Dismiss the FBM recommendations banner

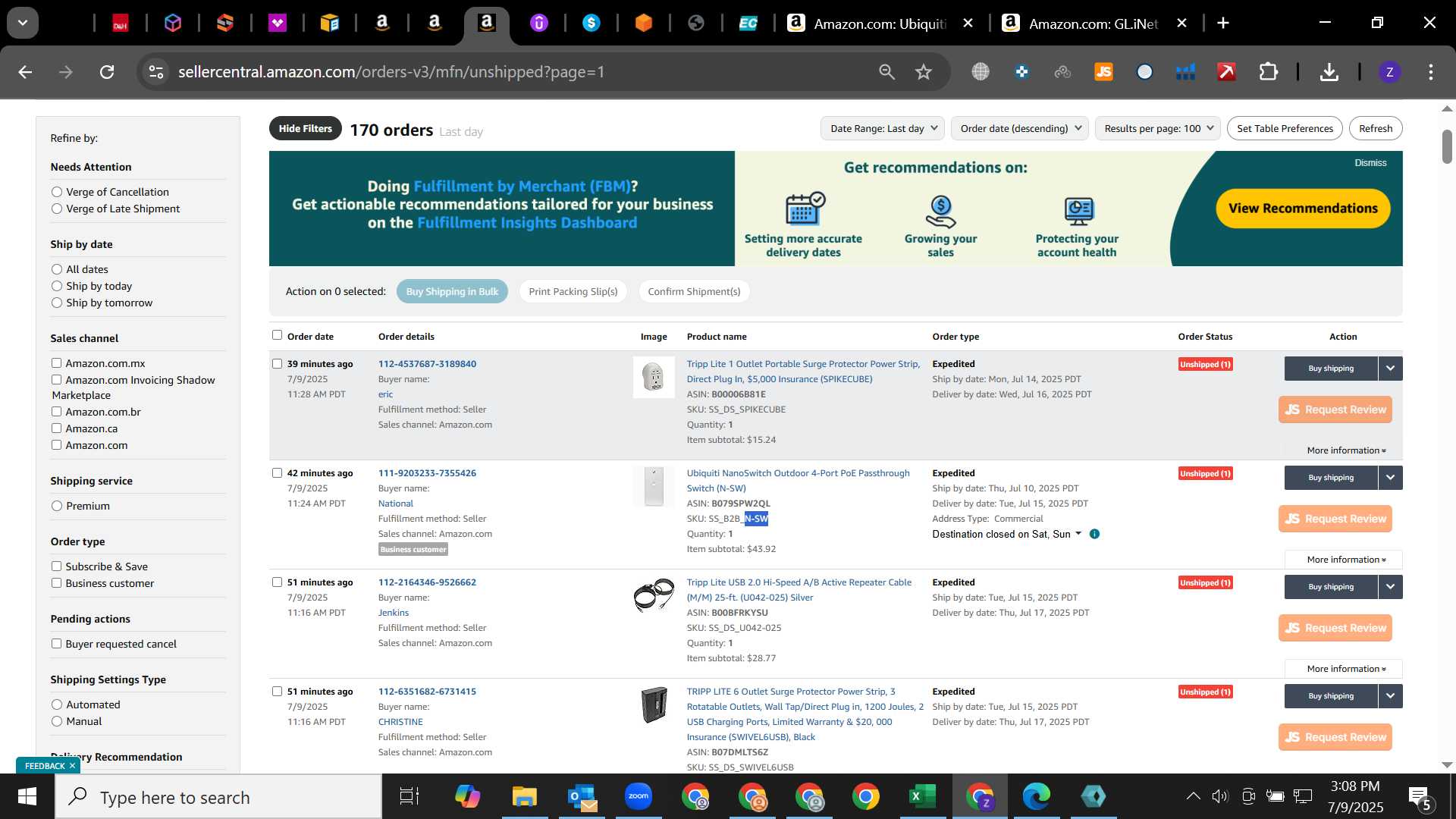tap(1370, 163)
